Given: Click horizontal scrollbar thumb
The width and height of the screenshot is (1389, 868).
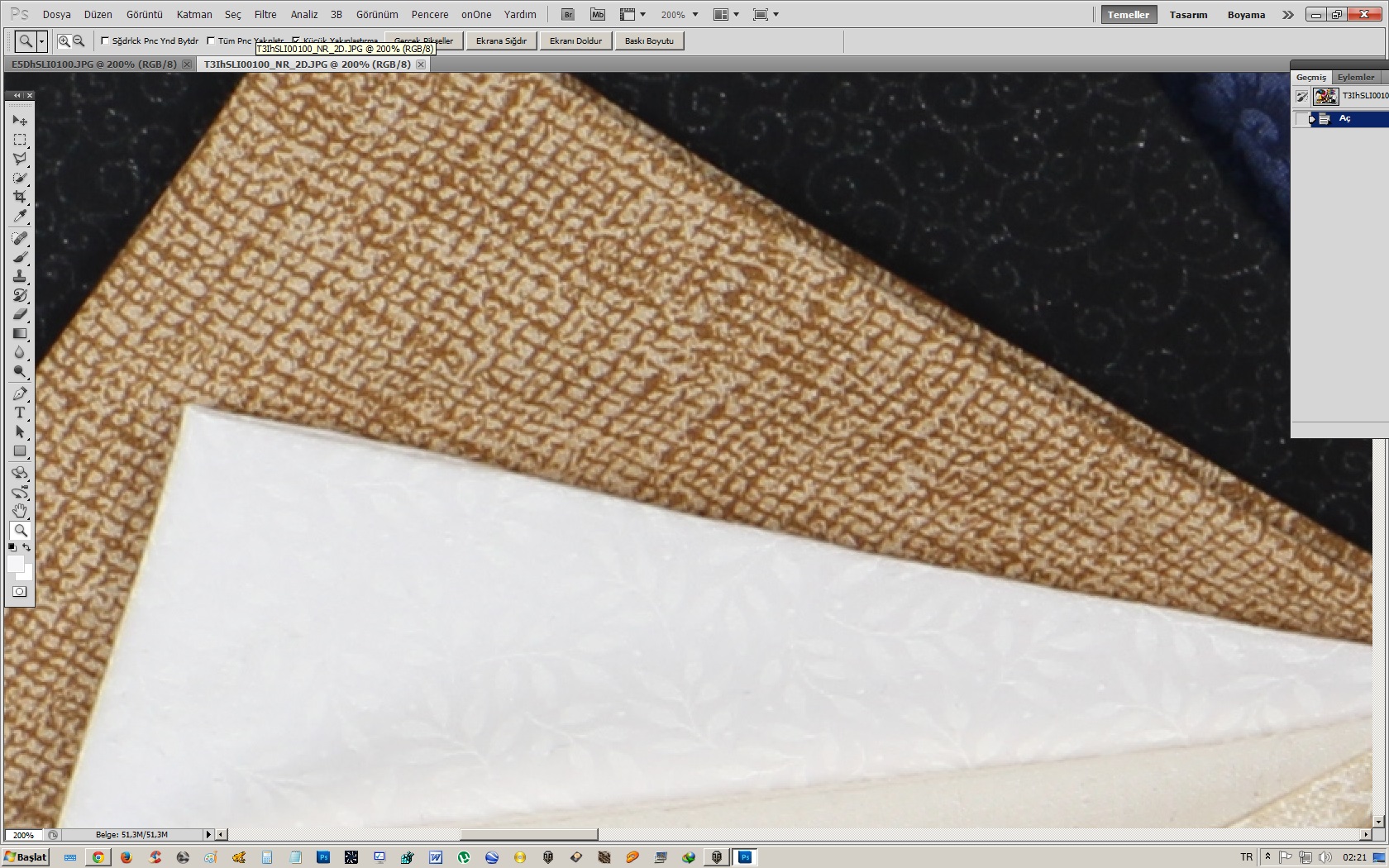Looking at the screenshot, I should 528,834.
